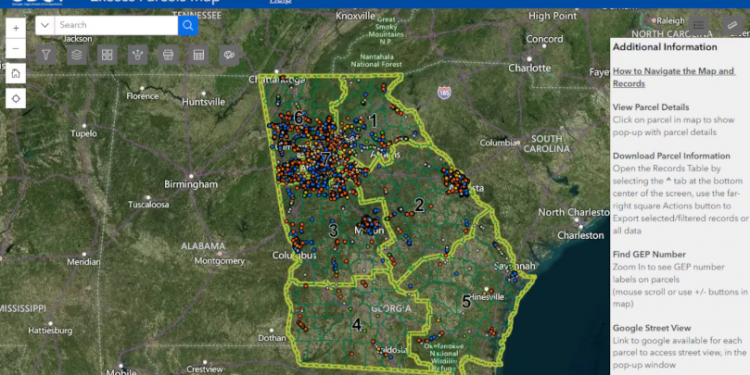750x375 pixels.
Task: Click district label 1 on map
Action: pyautogui.click(x=373, y=121)
